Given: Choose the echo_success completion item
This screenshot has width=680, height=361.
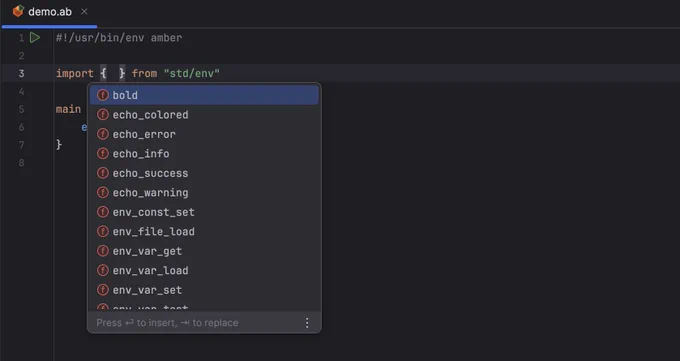Looking at the screenshot, I should point(204,173).
